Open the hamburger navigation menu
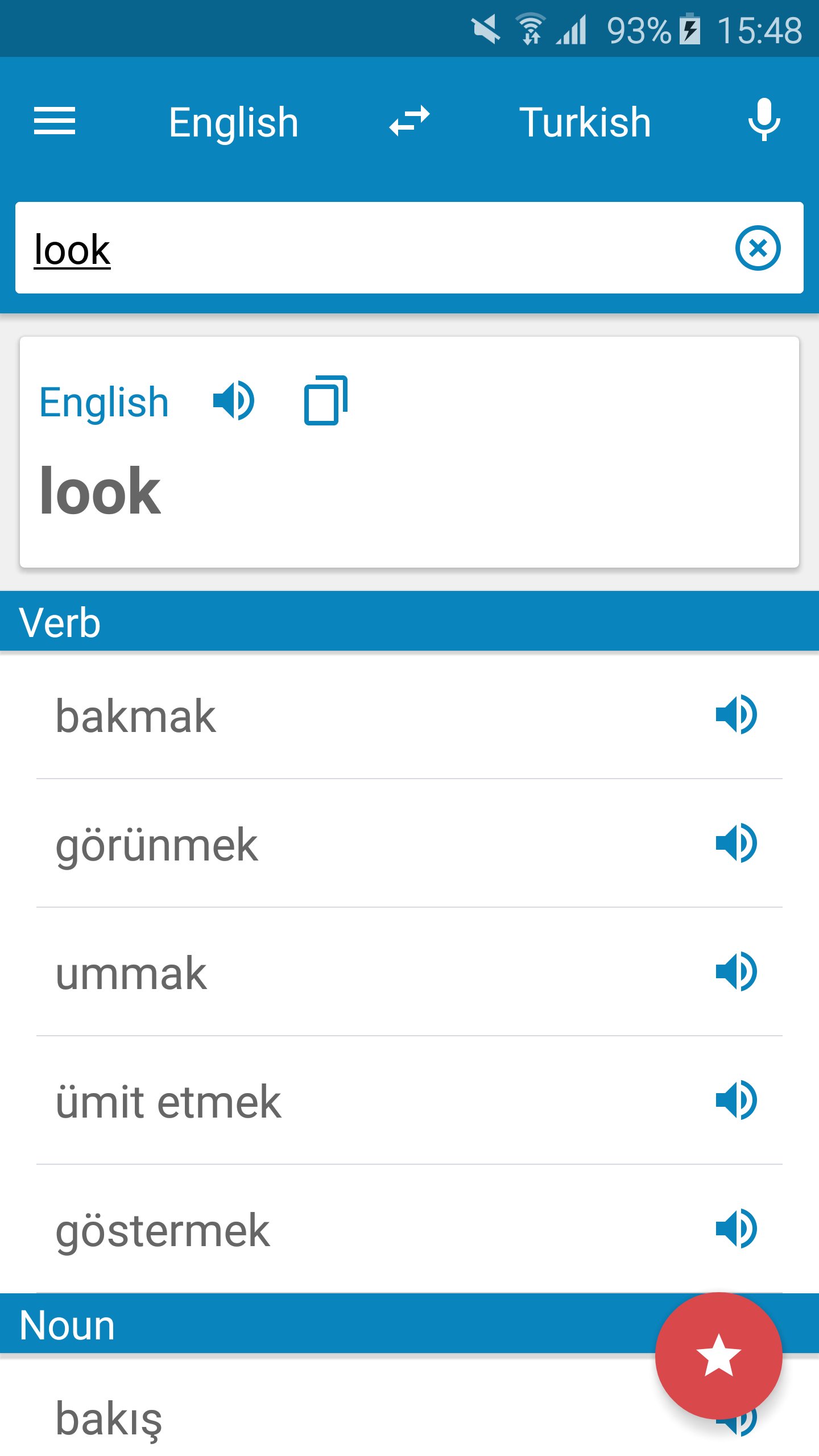Image resolution: width=819 pixels, height=1456 pixels. coord(55,121)
